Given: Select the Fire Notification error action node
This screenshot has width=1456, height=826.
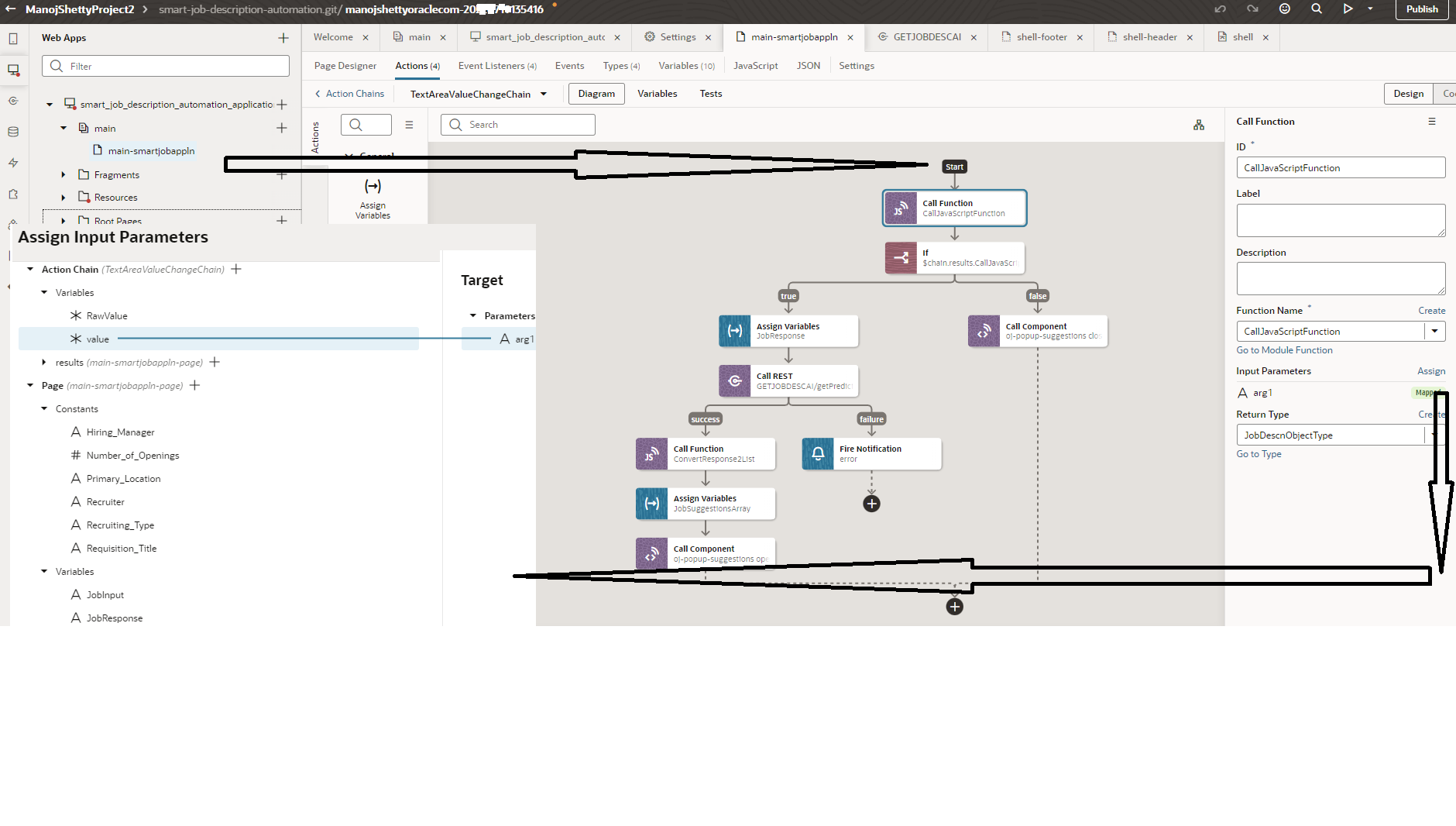Looking at the screenshot, I should (x=871, y=453).
